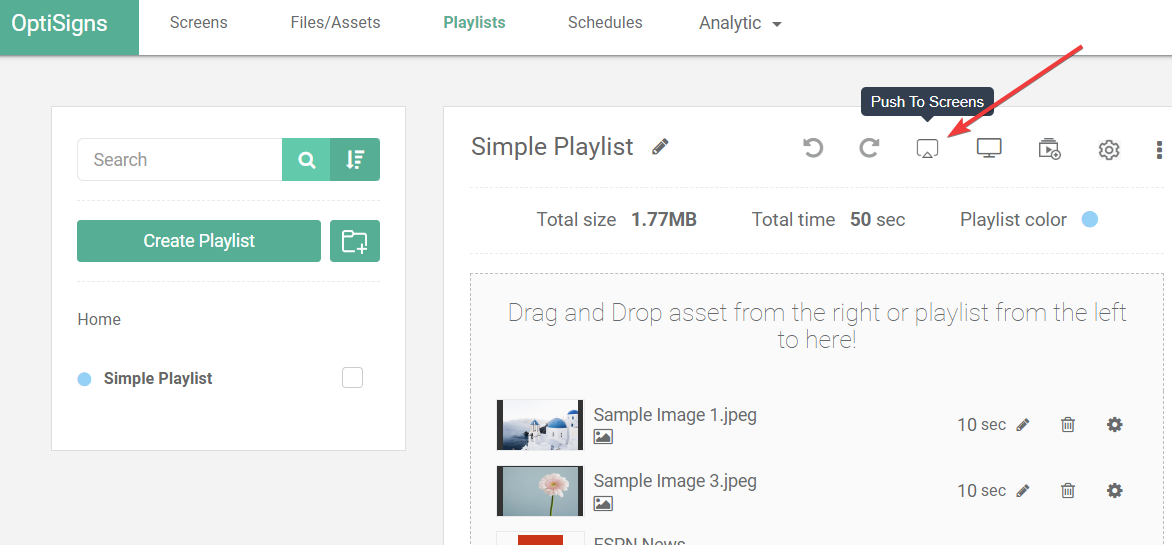Change the Playlist color swatch
The width and height of the screenshot is (1172, 545).
click(x=1090, y=220)
